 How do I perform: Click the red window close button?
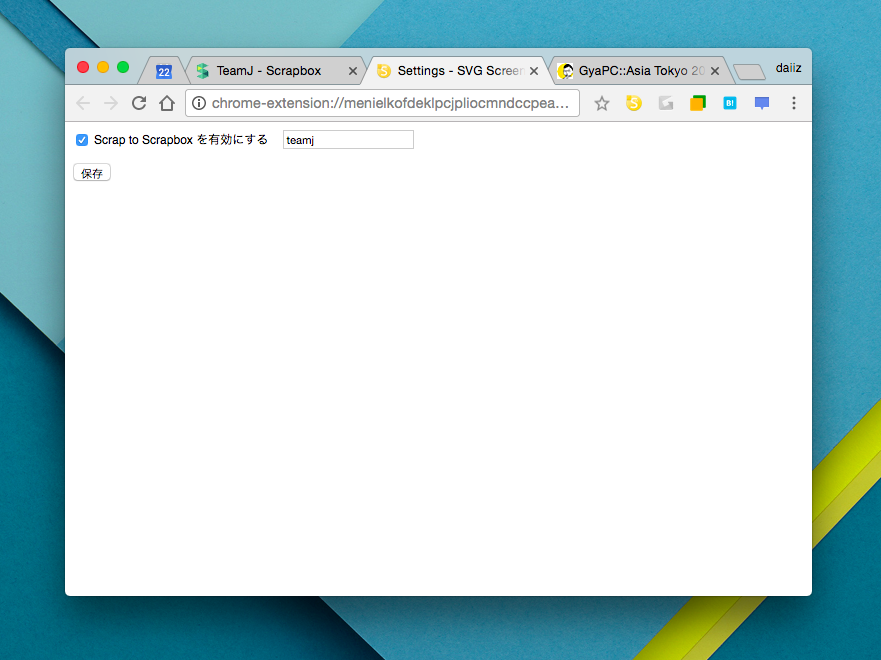pyautogui.click(x=83, y=67)
